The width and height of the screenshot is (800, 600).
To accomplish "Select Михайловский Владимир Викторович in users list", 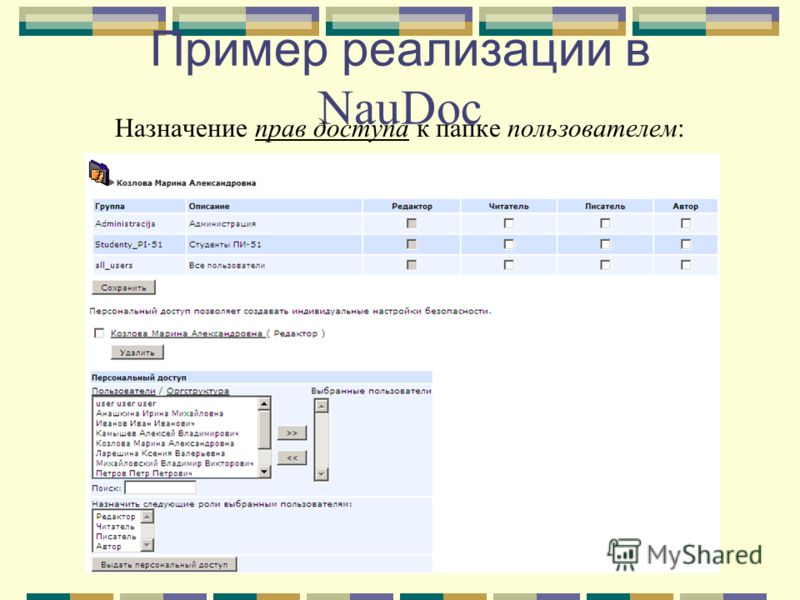I will 176,463.
